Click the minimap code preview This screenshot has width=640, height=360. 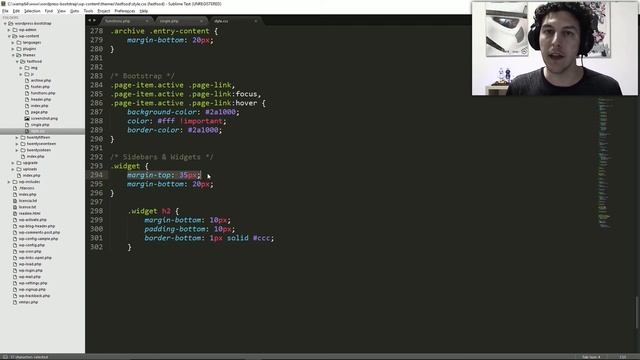605,162
